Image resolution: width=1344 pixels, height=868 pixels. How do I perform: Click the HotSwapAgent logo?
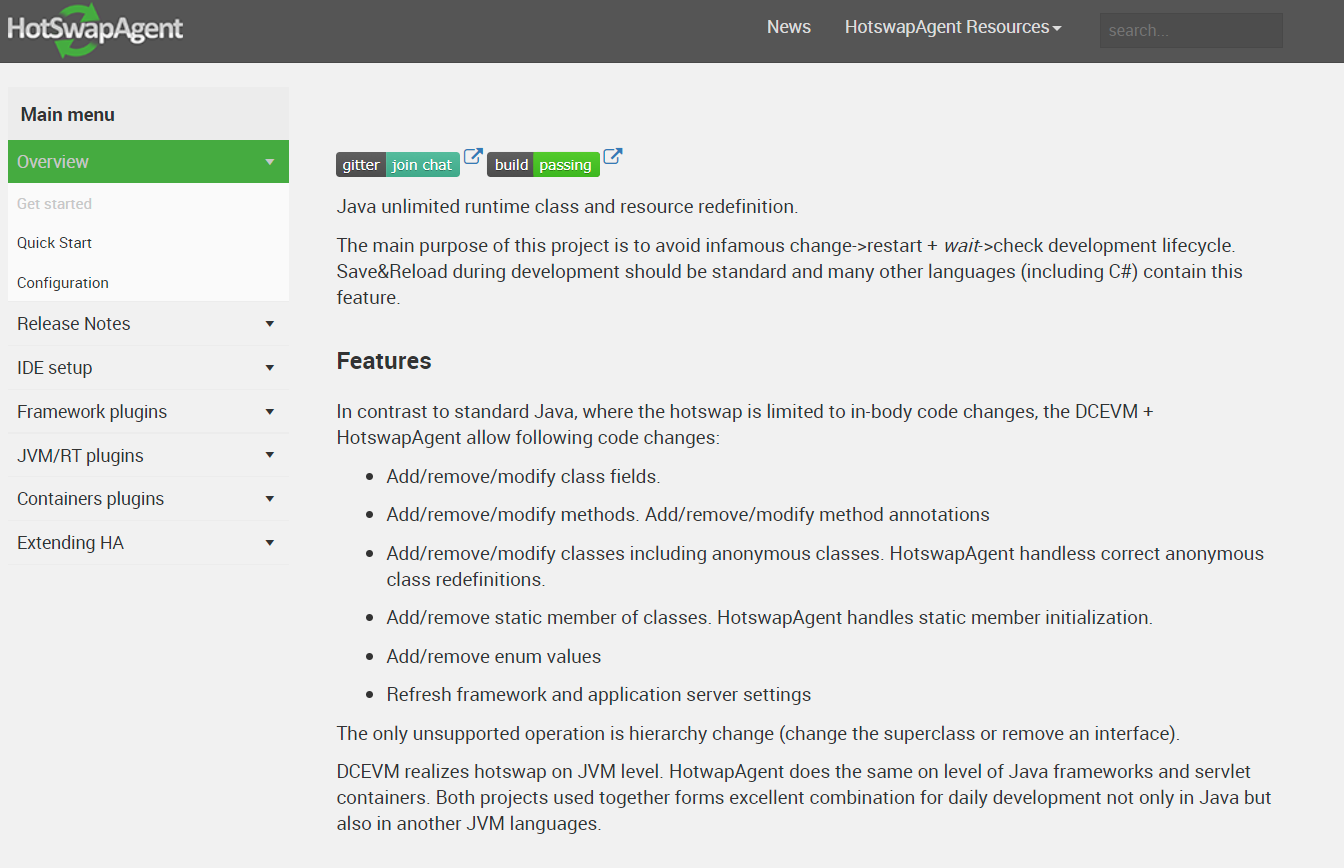pos(95,30)
